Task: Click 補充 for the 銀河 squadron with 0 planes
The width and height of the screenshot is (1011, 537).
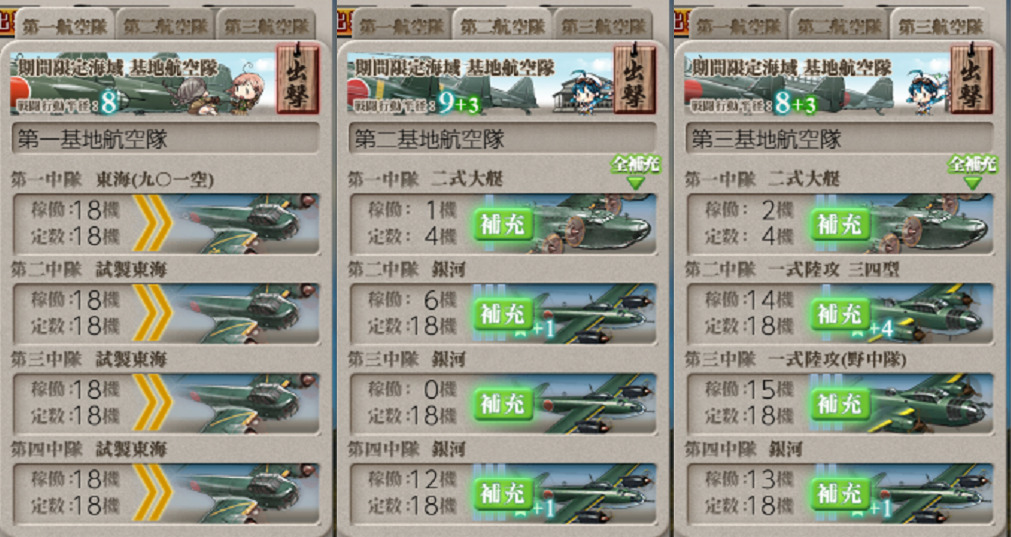Action: point(504,404)
